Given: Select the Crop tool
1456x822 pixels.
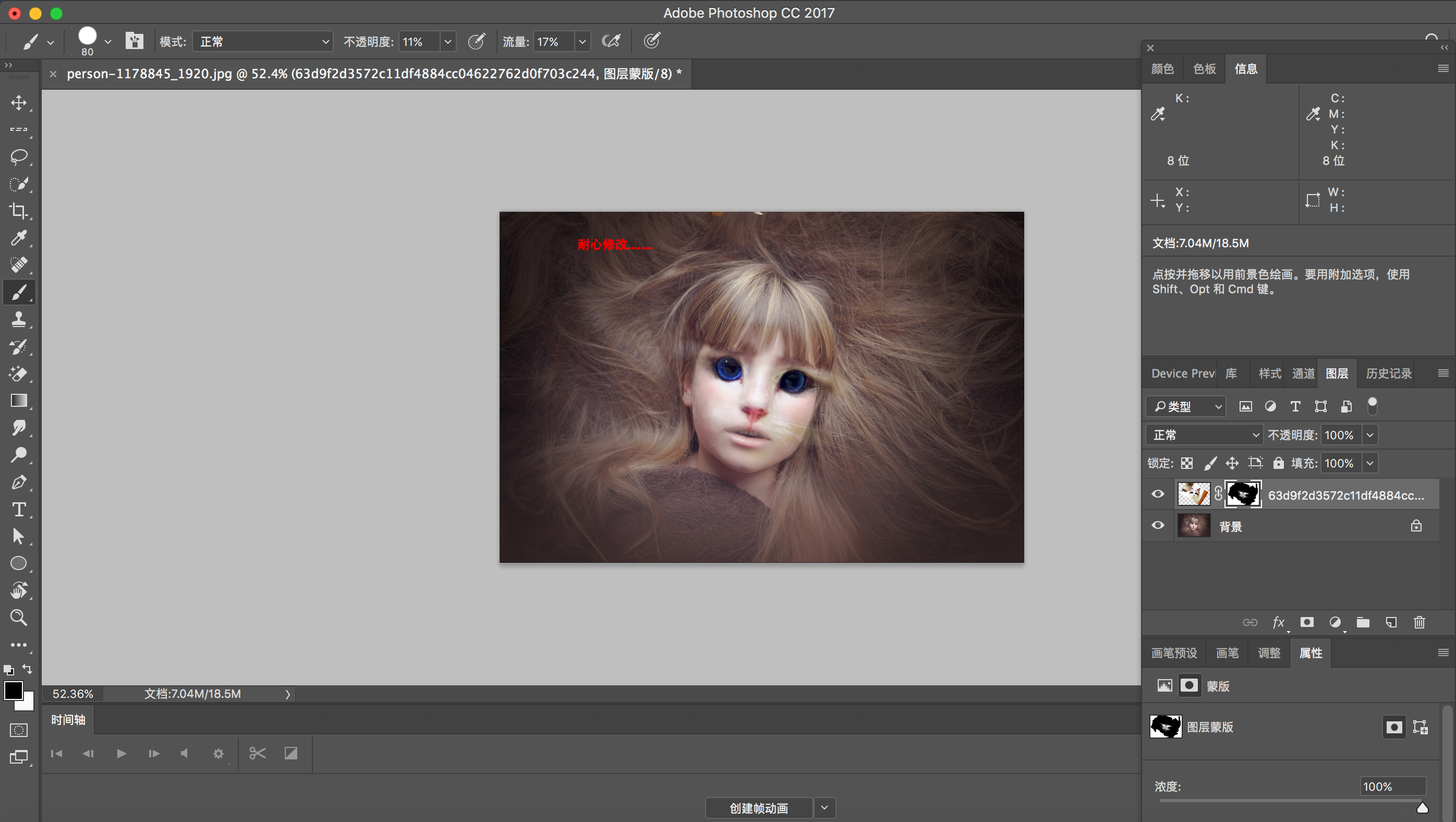Looking at the screenshot, I should pos(19,211).
